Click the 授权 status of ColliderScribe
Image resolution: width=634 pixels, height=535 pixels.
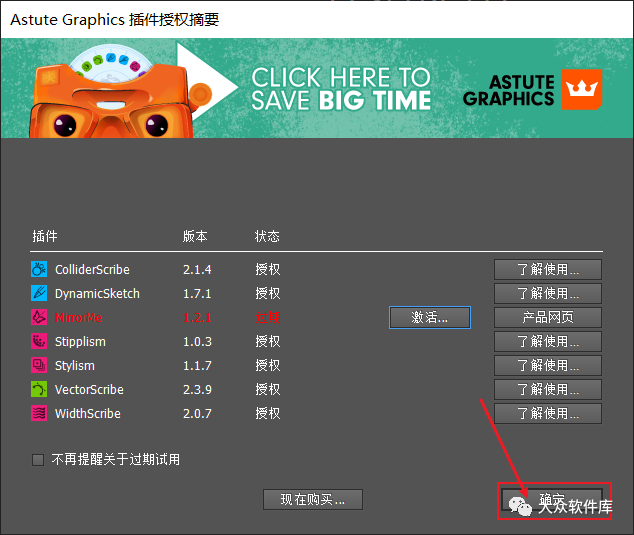click(268, 269)
